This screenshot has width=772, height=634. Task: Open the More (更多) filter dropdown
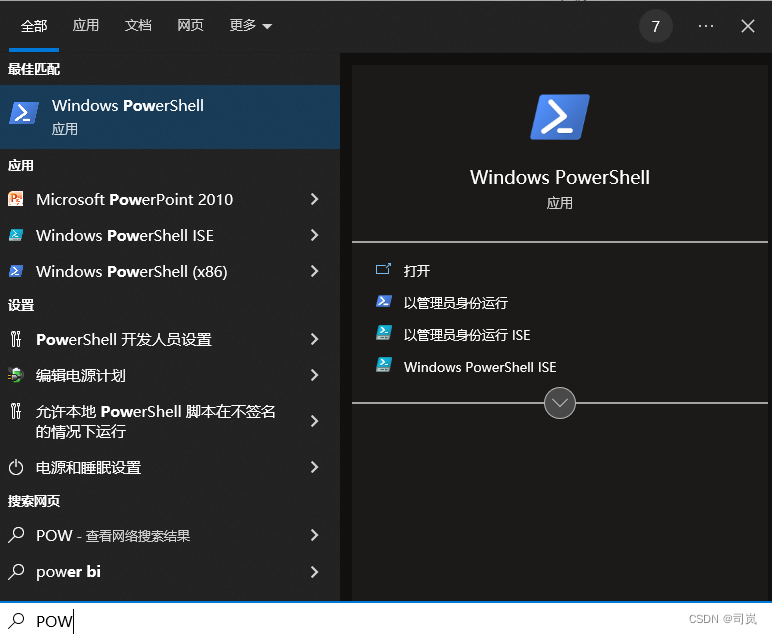251,26
